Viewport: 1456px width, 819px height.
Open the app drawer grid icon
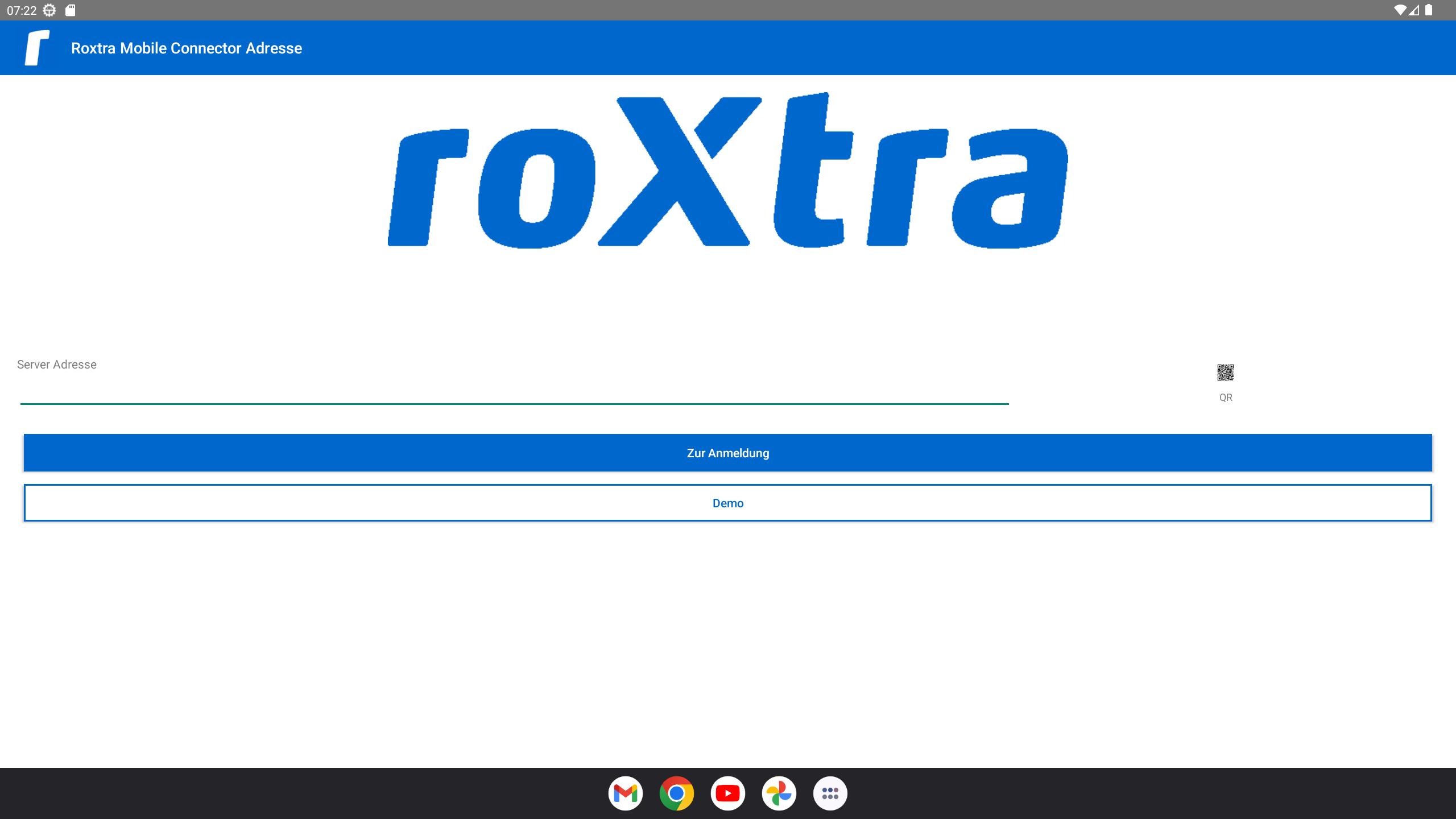(830, 793)
